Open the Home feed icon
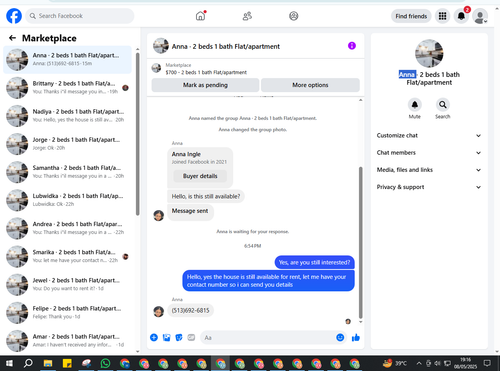 pyautogui.click(x=200, y=16)
